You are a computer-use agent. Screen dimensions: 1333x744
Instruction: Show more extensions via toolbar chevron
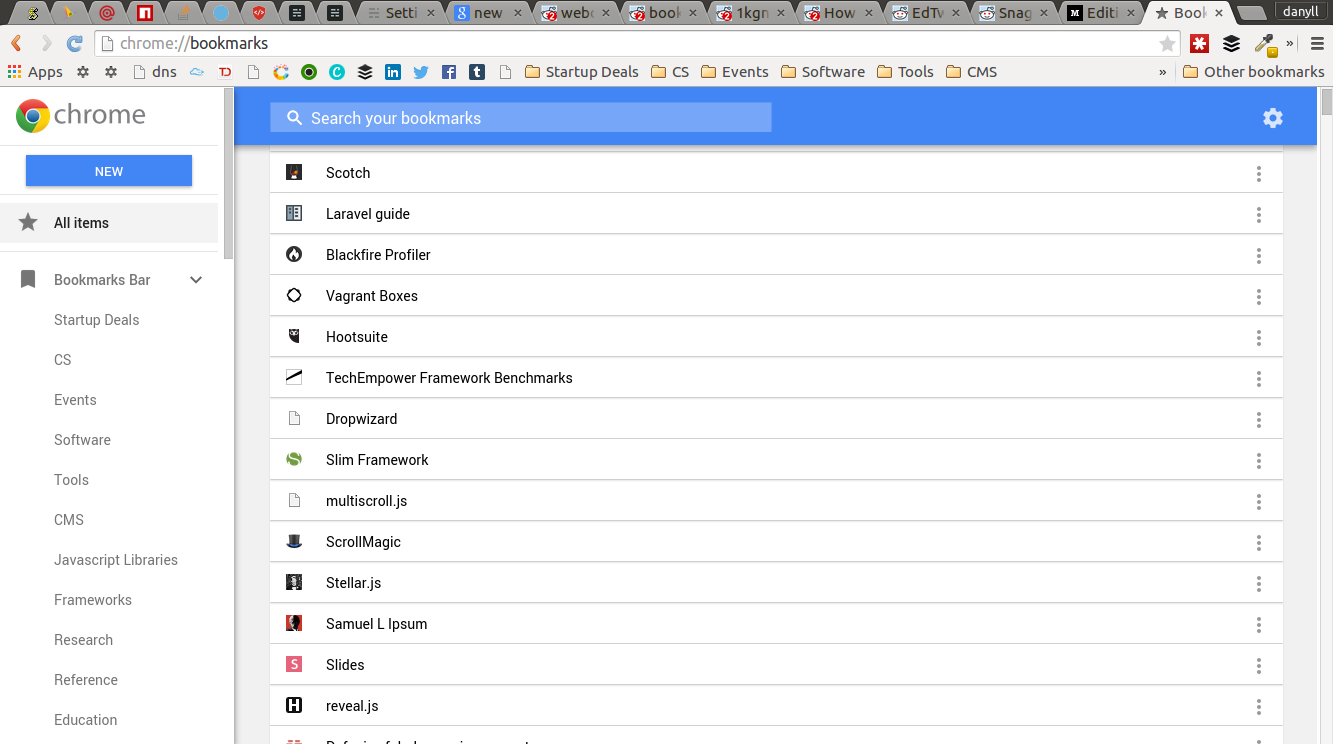(x=1289, y=44)
